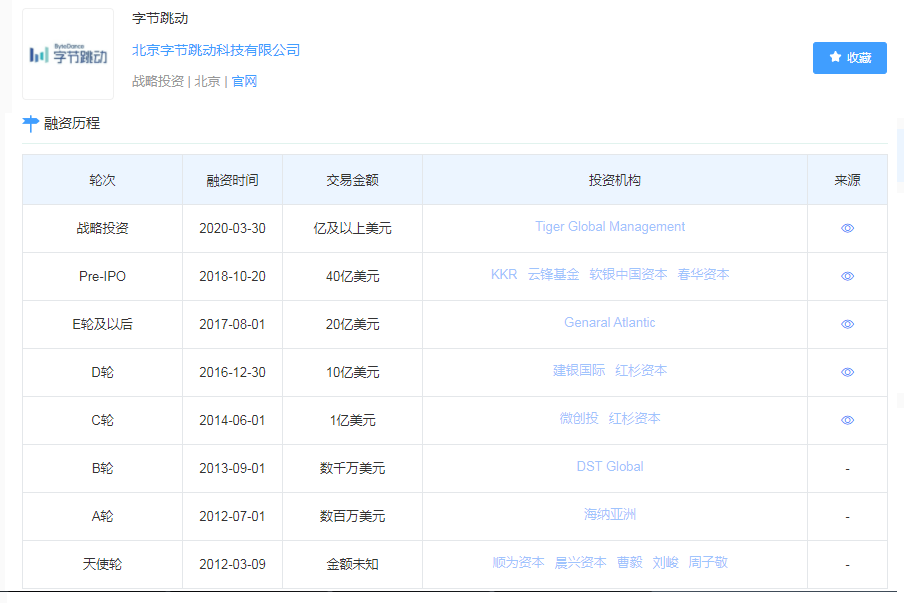This screenshot has width=904, height=603.
Task: Click the 投资机构 column header
Action: 615,180
